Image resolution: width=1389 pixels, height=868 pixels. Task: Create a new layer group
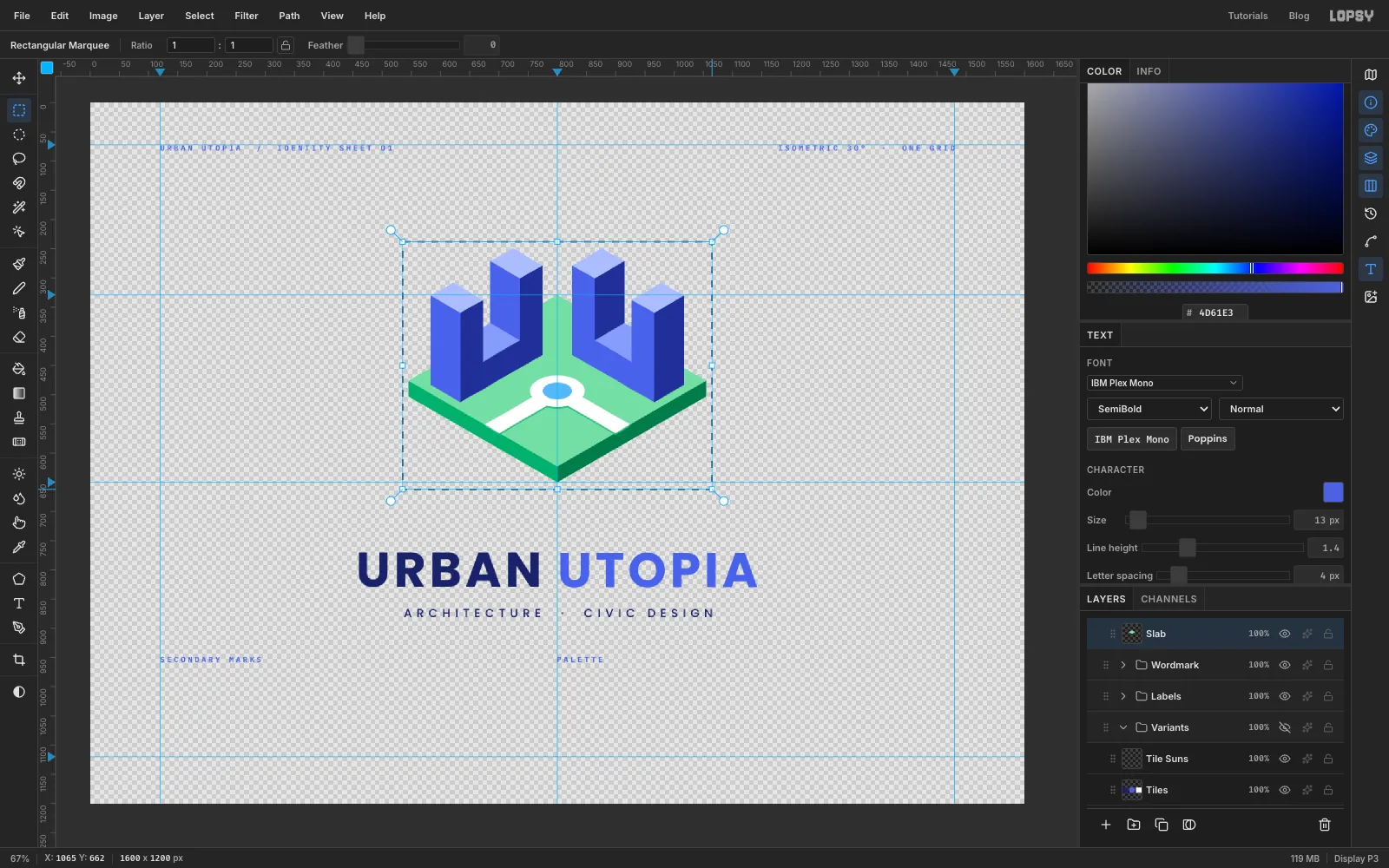pyautogui.click(x=1134, y=825)
